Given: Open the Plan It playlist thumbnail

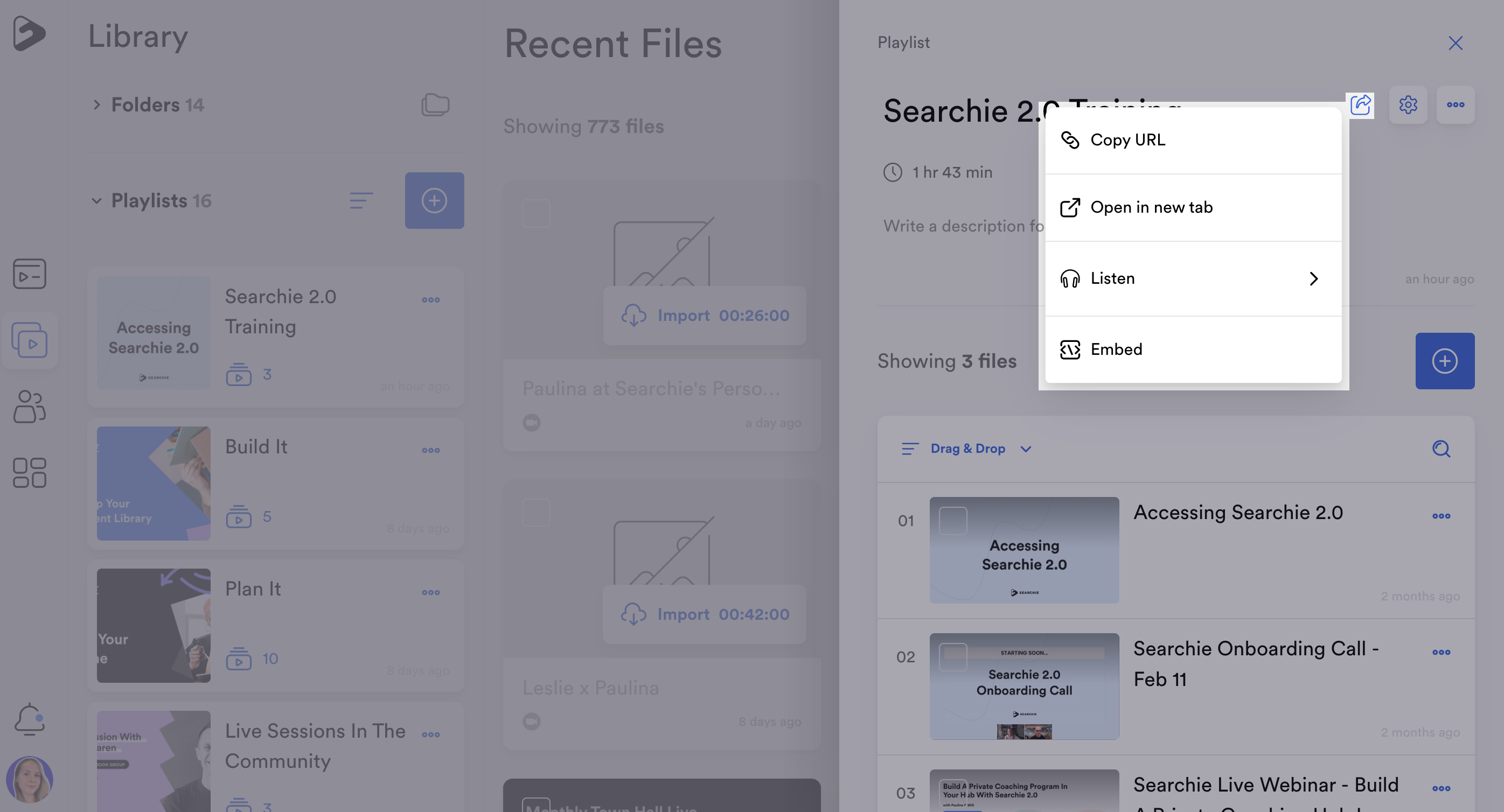Looking at the screenshot, I should tap(154, 626).
